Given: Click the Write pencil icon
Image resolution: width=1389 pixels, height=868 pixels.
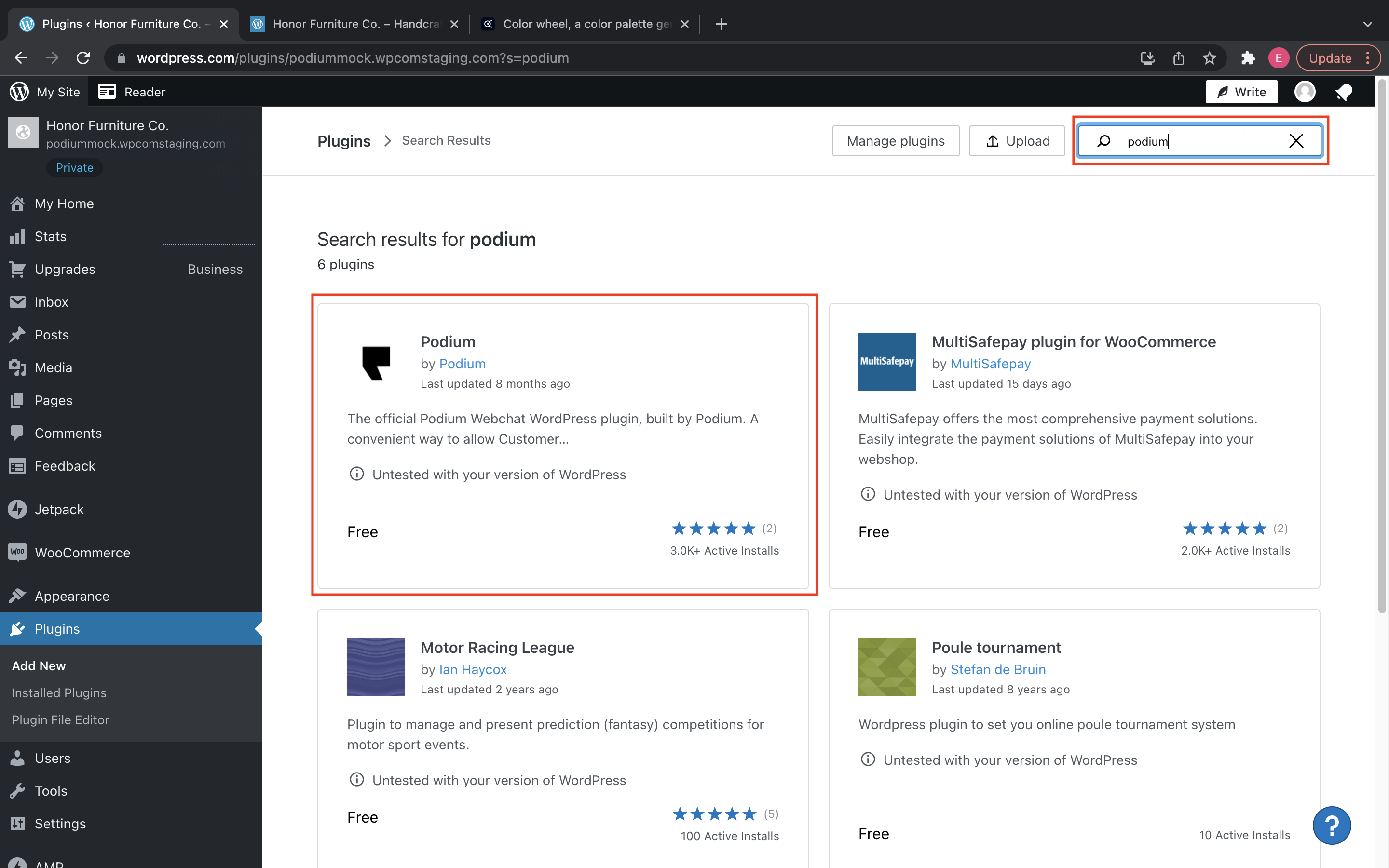Looking at the screenshot, I should (x=1224, y=92).
